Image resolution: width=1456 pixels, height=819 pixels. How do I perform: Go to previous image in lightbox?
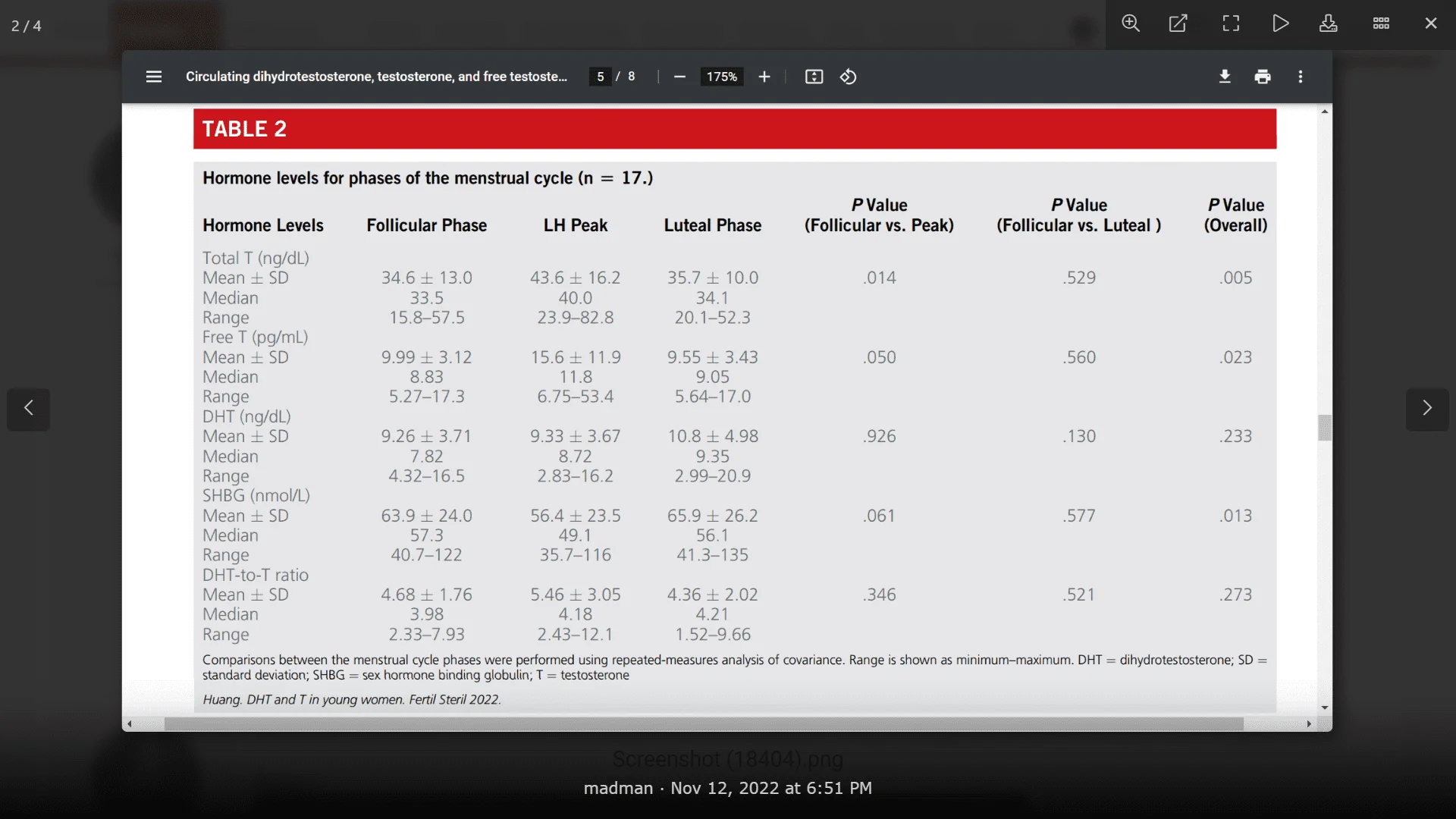coord(29,409)
